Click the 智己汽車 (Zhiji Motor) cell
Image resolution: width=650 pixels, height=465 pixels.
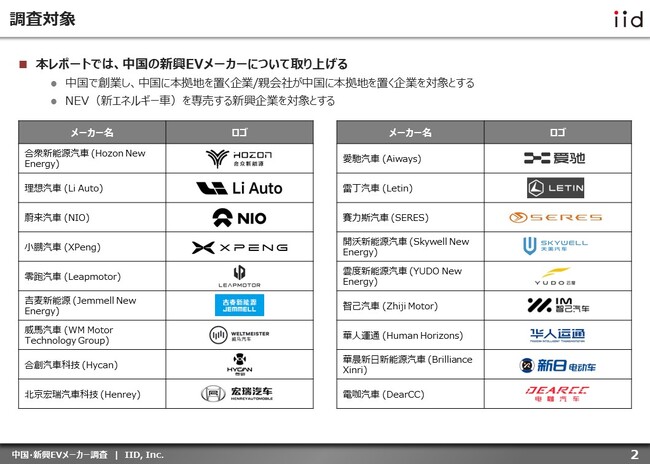(x=389, y=305)
